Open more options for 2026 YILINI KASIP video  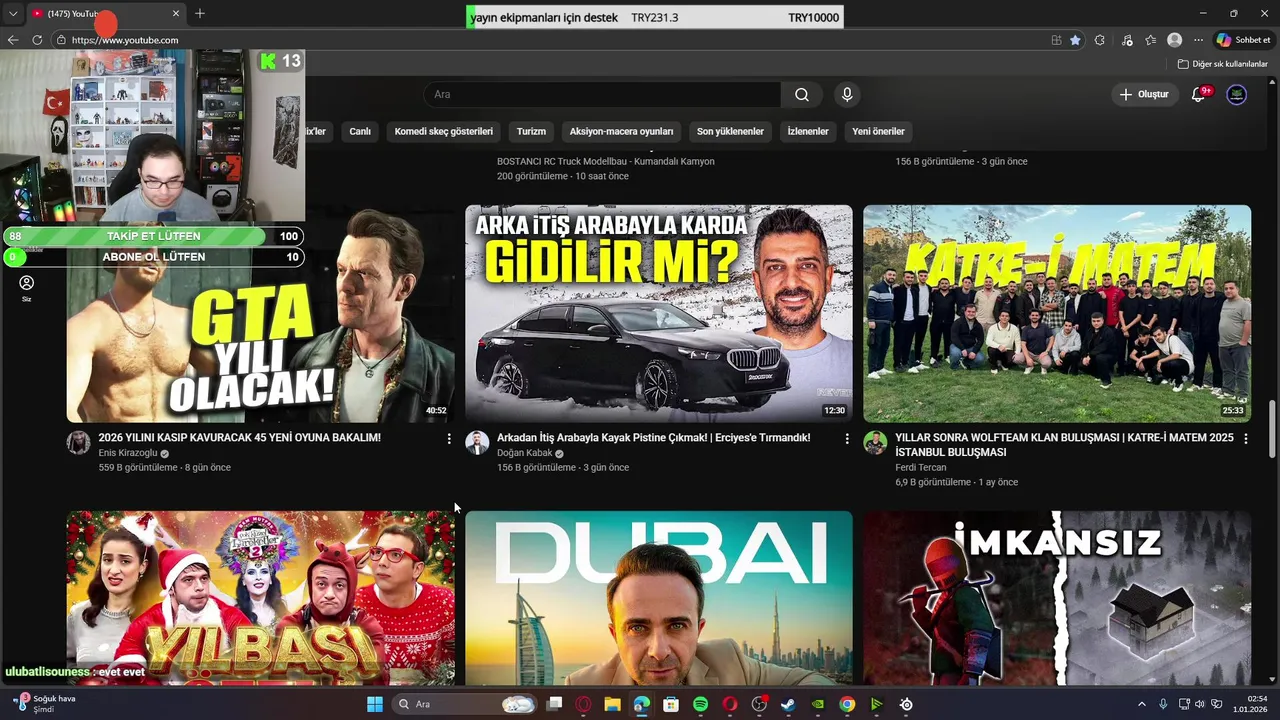point(448,439)
